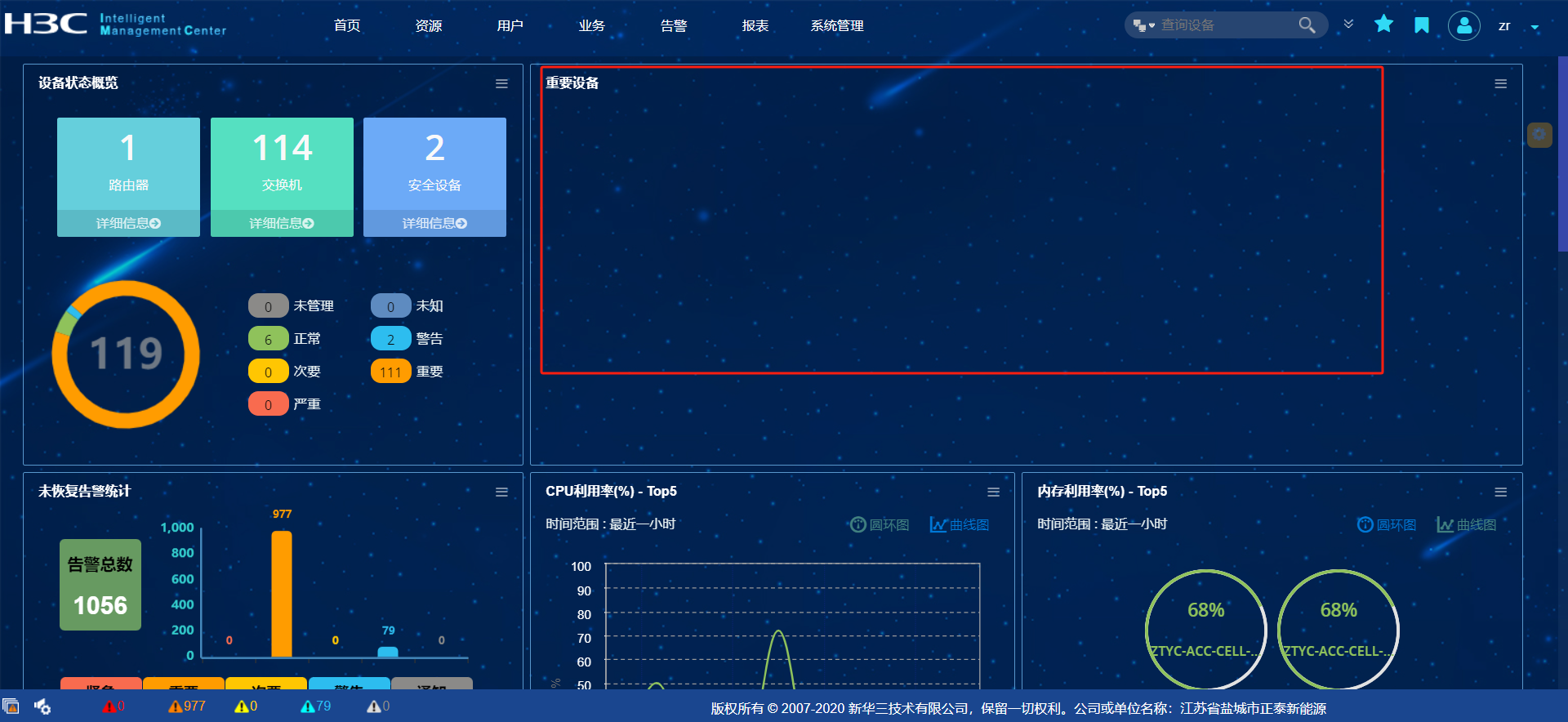Image resolution: width=1568 pixels, height=722 pixels.
Task: Click the page vertical scrollbar
Action: tap(1563, 155)
